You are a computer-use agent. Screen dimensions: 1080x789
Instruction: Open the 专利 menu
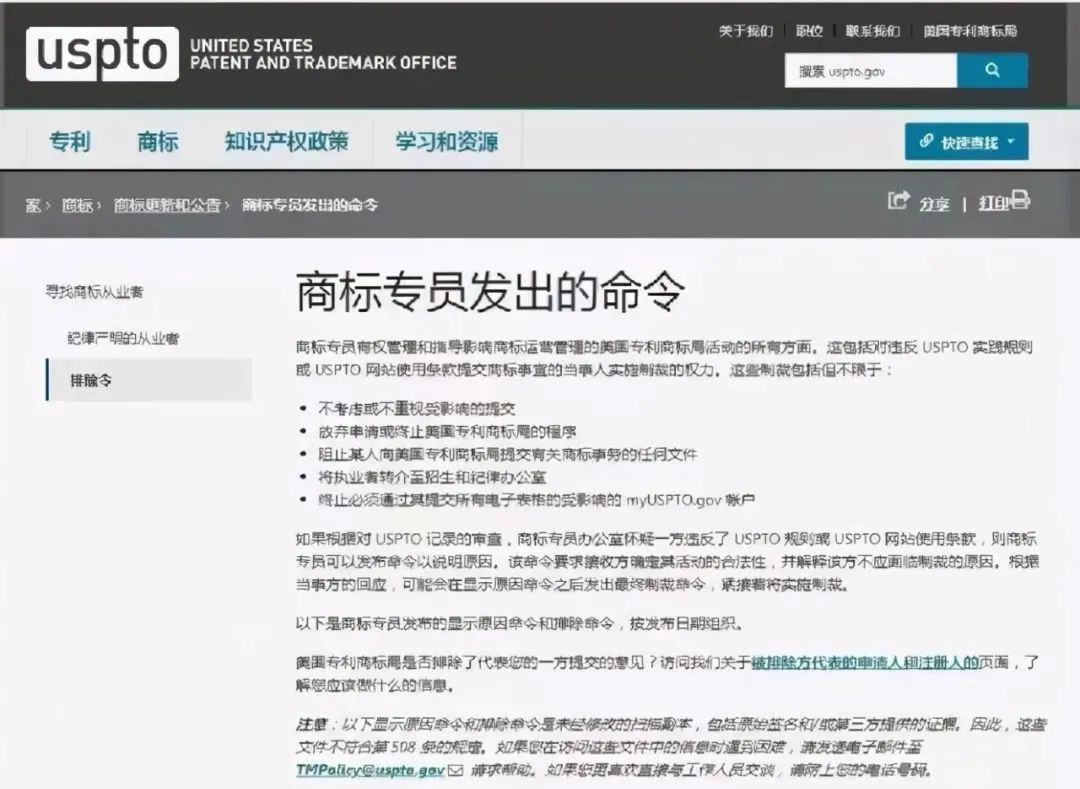[70, 141]
